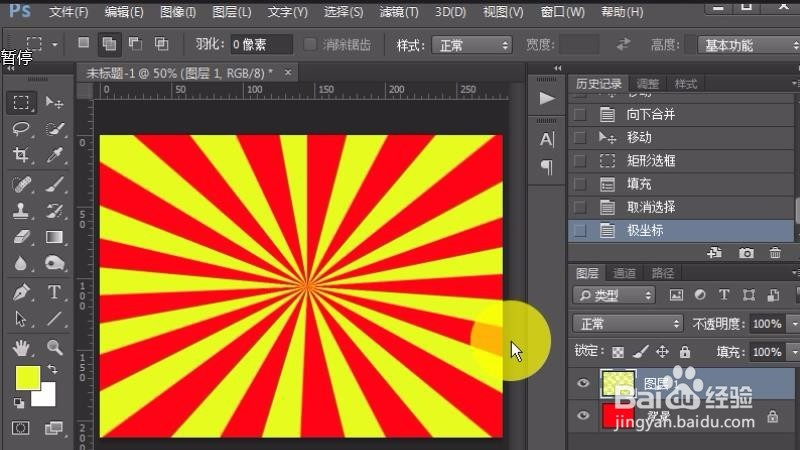This screenshot has width=800, height=450.
Task: Select the Eyedropper tool
Action: pyautogui.click(x=54, y=155)
